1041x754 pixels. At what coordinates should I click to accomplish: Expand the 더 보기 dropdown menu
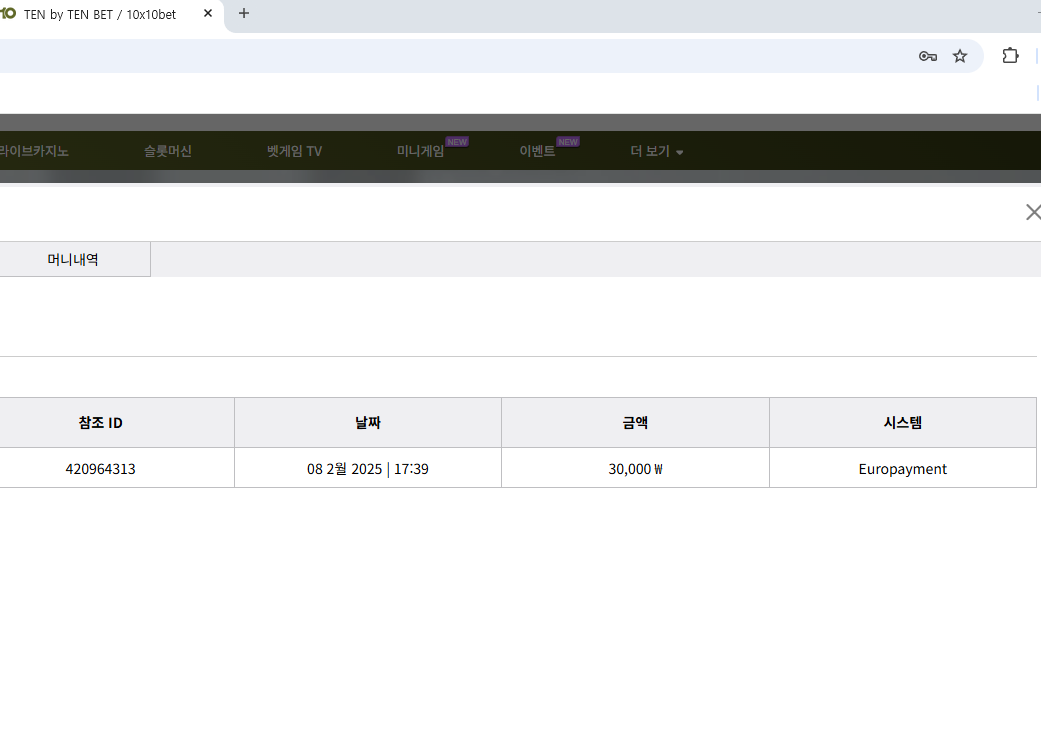click(x=657, y=152)
